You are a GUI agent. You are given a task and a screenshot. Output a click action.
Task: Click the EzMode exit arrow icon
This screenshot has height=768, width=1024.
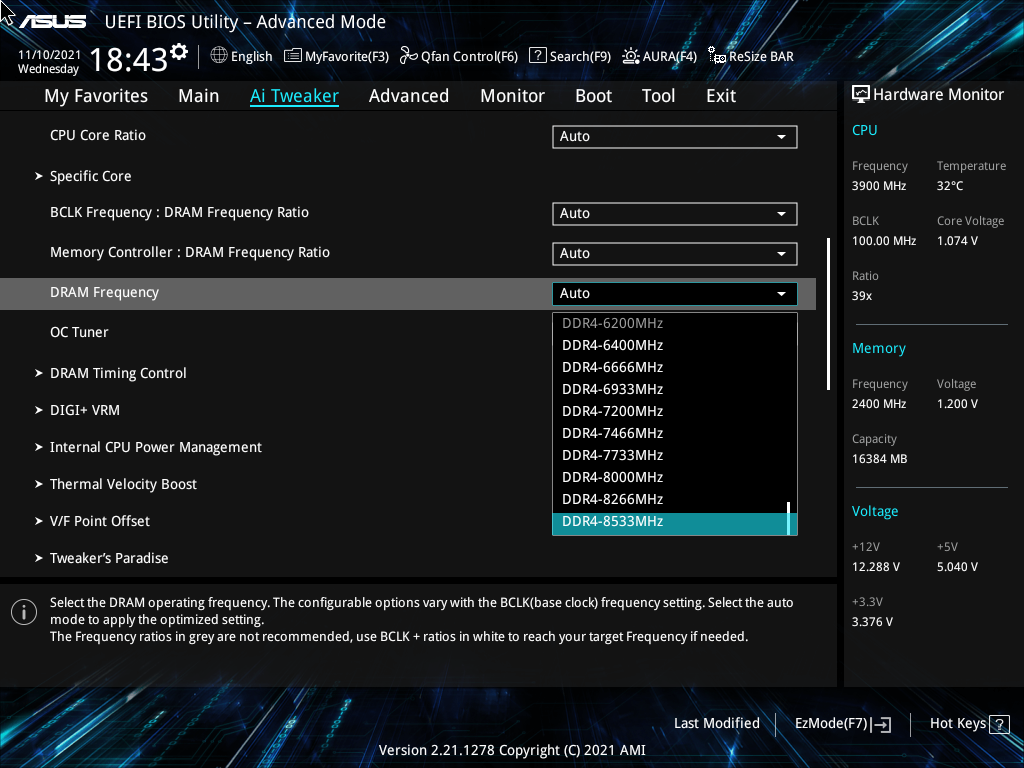pyautogui.click(x=882, y=724)
